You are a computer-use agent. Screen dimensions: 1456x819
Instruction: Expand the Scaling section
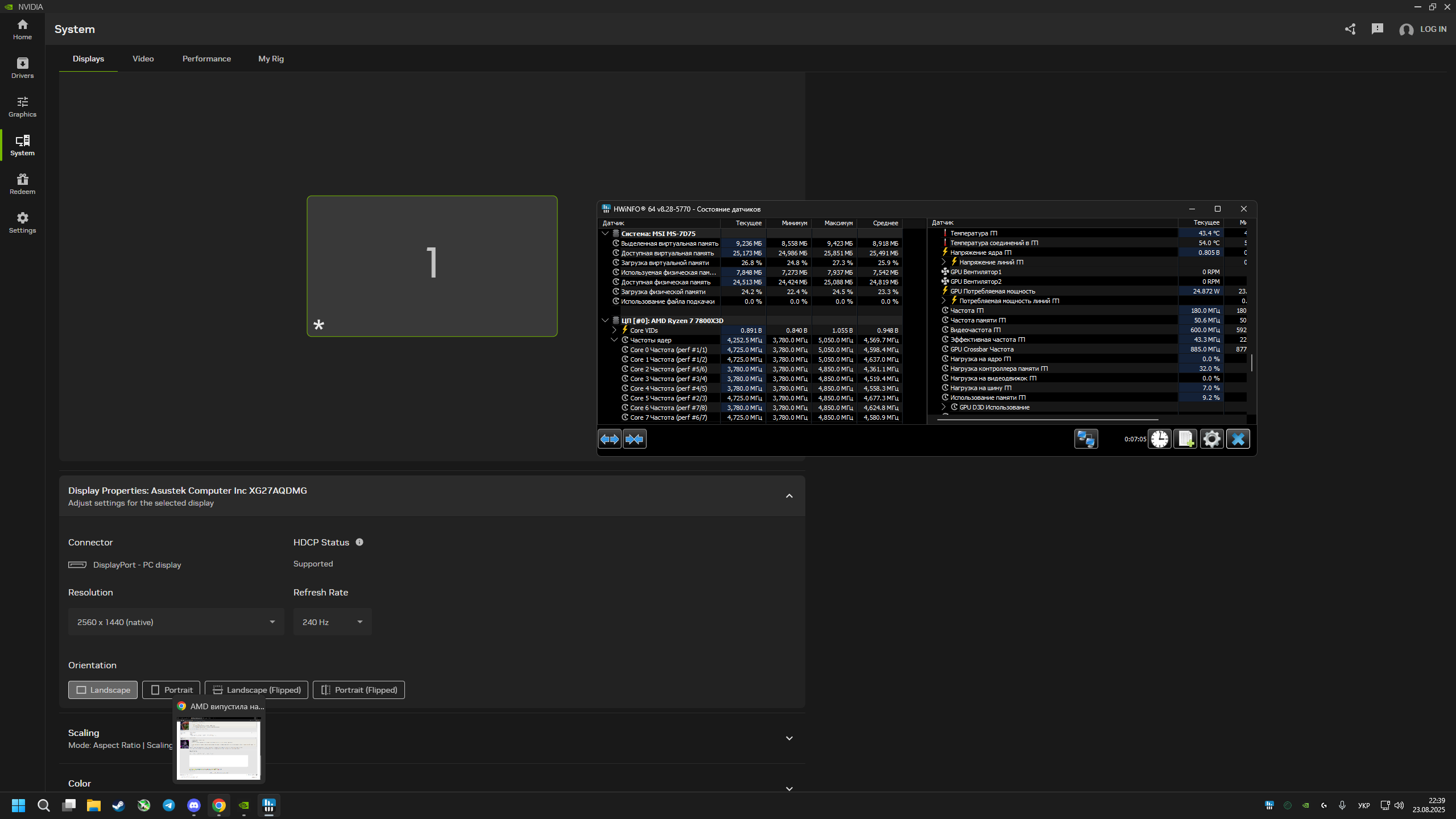coord(789,738)
